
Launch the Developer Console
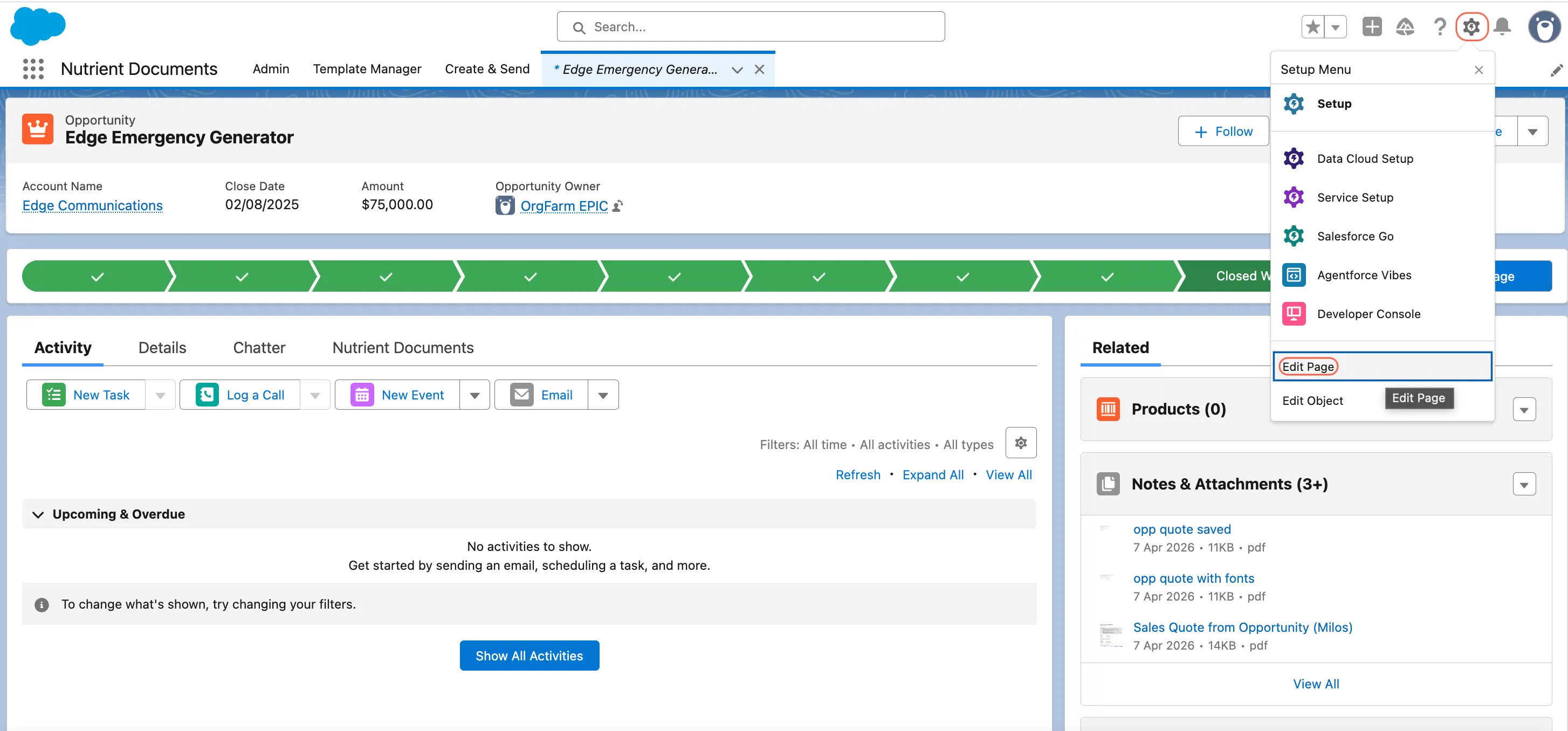[x=1382, y=314]
